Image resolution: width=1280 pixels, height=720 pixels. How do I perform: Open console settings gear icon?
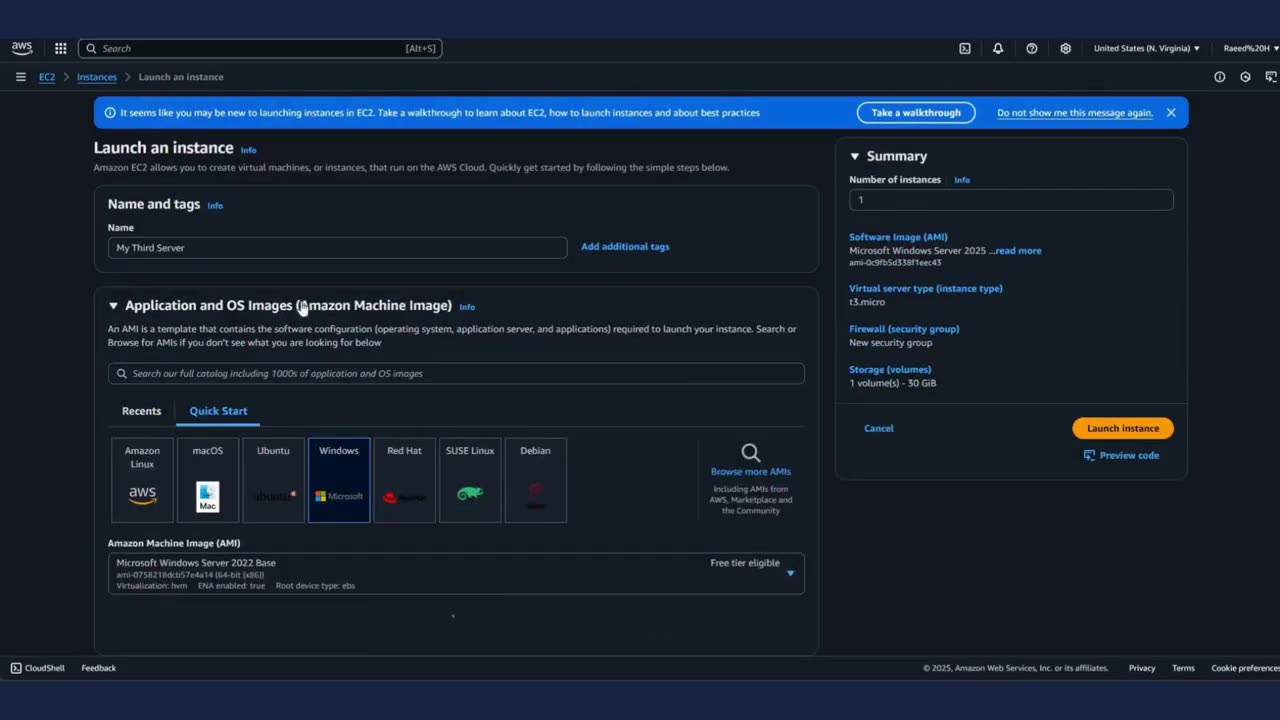pyautogui.click(x=1066, y=48)
